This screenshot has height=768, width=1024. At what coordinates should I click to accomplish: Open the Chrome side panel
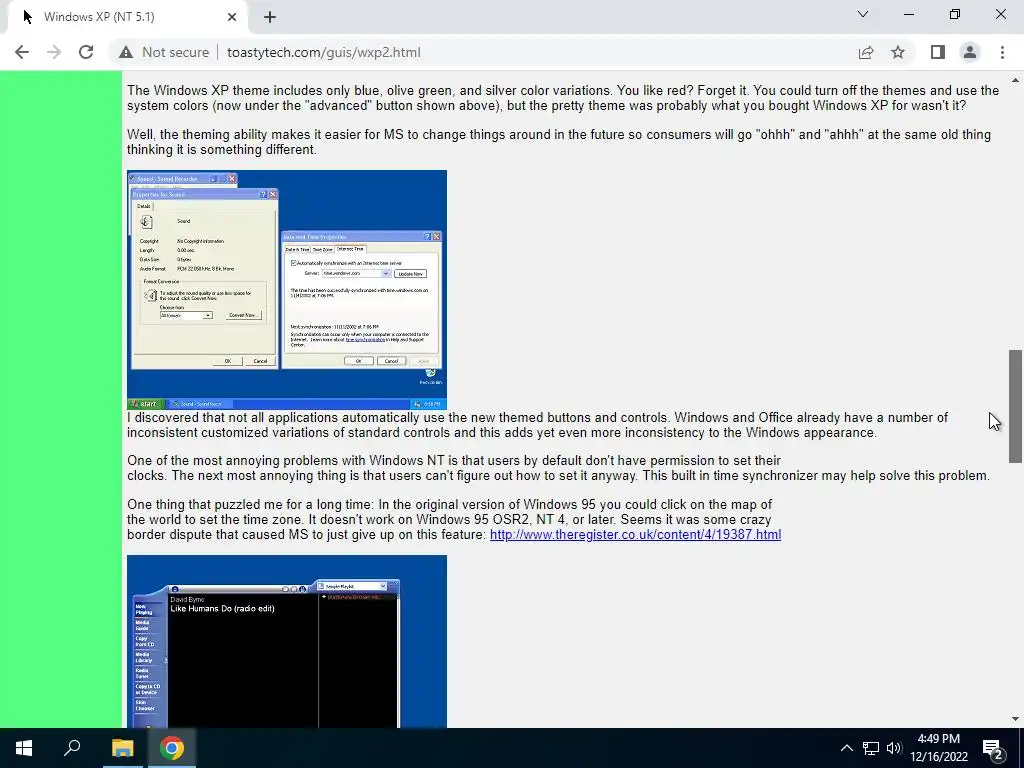point(938,52)
